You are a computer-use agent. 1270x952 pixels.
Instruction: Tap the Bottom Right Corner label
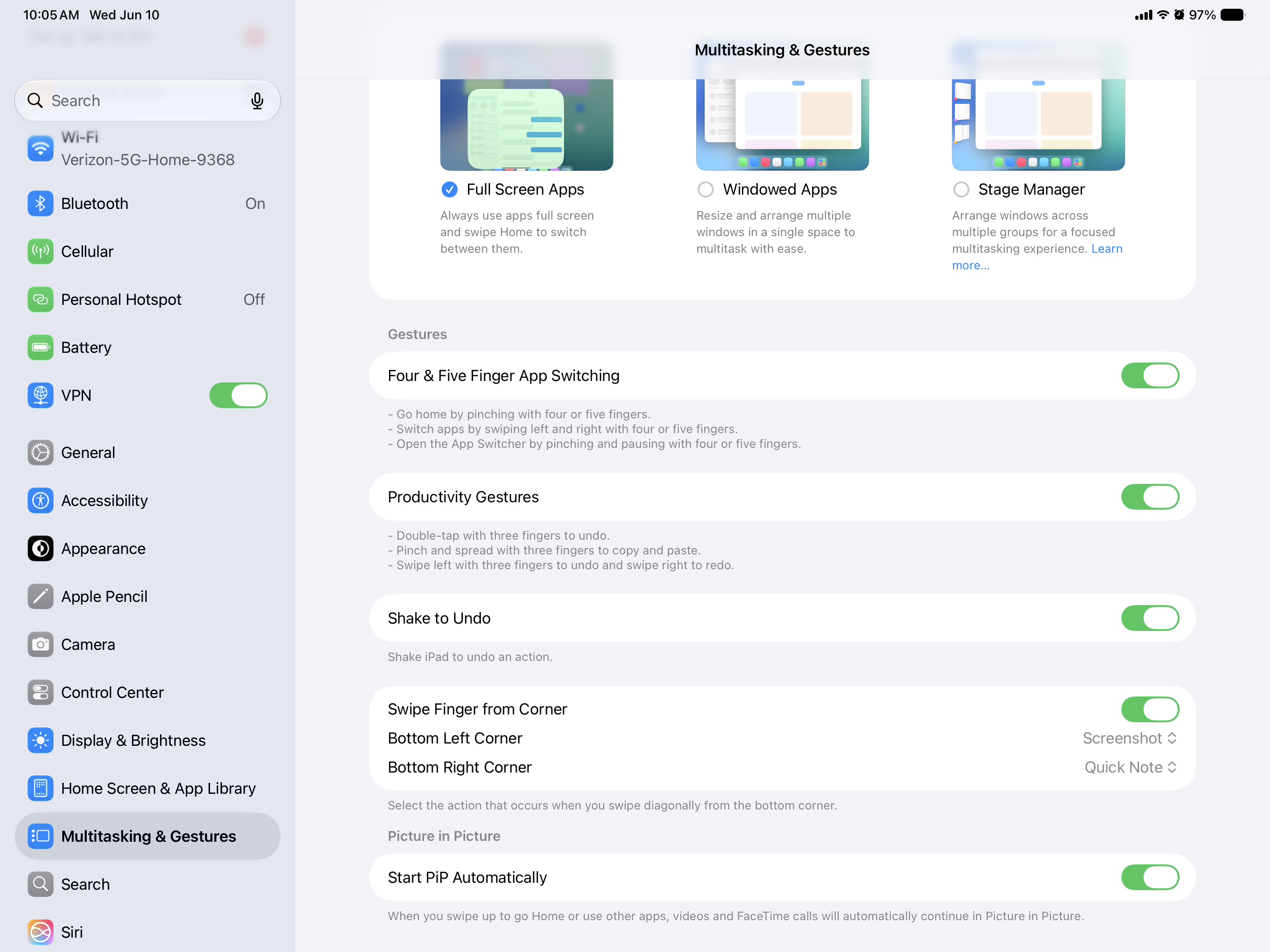(x=459, y=768)
